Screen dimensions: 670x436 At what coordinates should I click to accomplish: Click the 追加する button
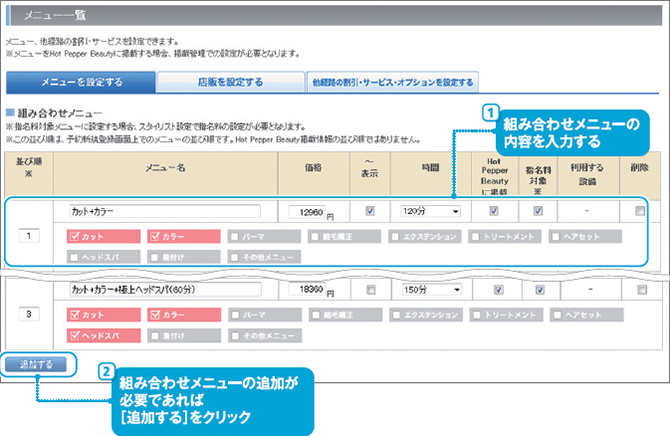(36, 364)
